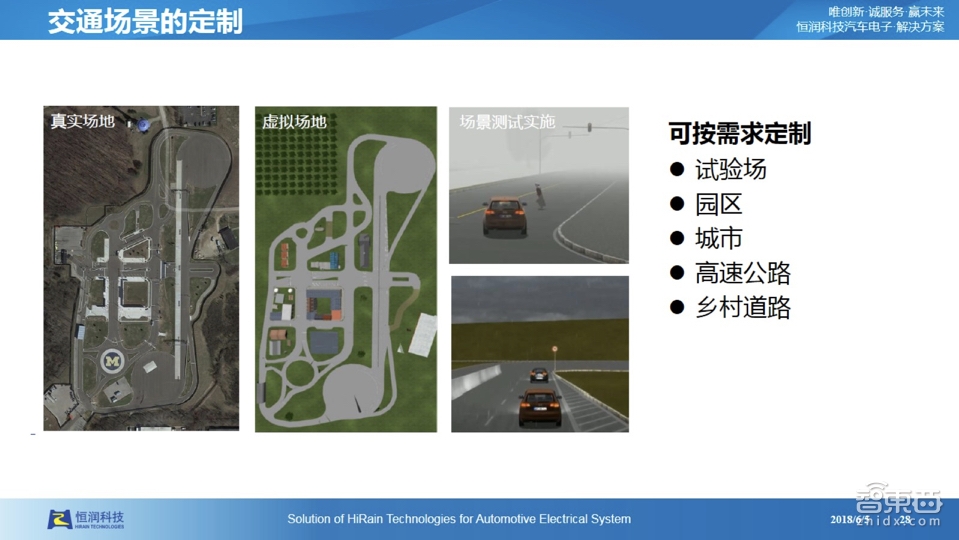
Task: Open the 虚拟场地 virtual map image
Action: [x=345, y=268]
